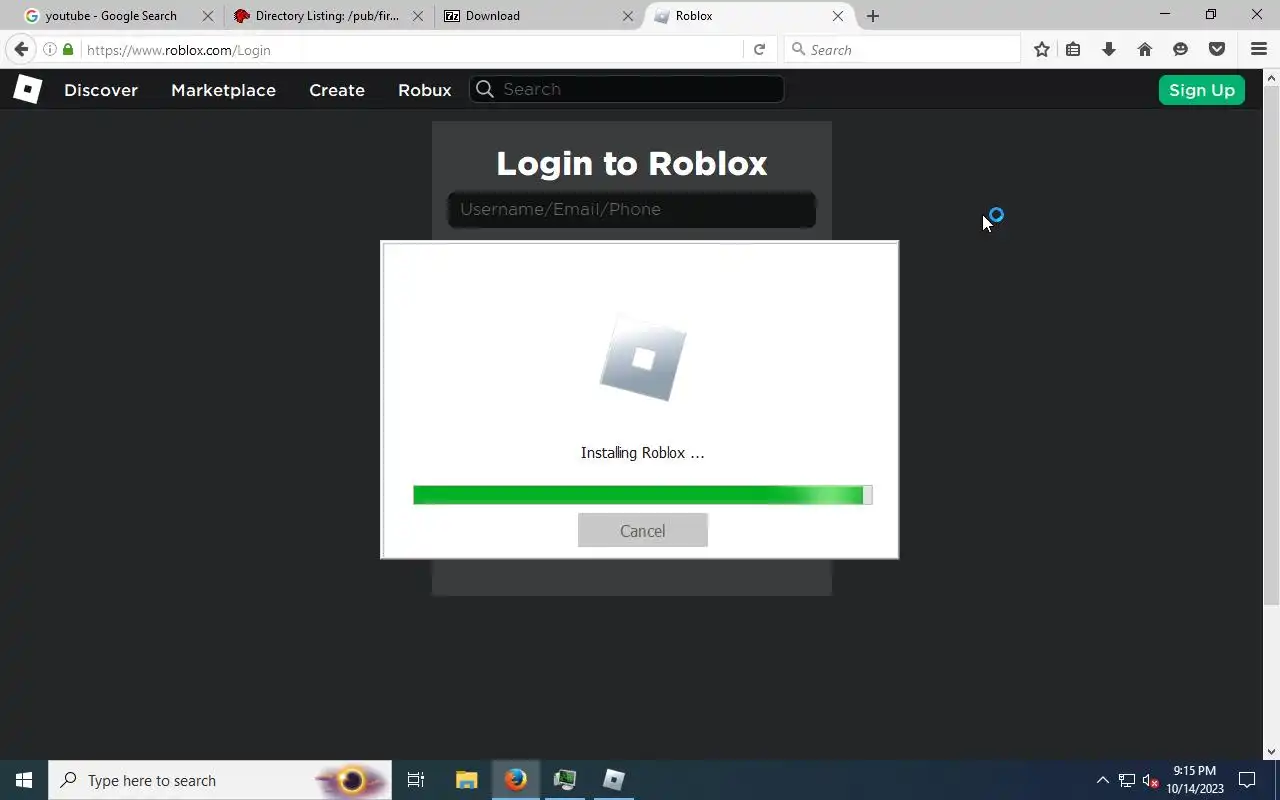Viewport: 1280px width, 800px height.
Task: Close the Firefox window
Action: pyautogui.click(x=1257, y=15)
